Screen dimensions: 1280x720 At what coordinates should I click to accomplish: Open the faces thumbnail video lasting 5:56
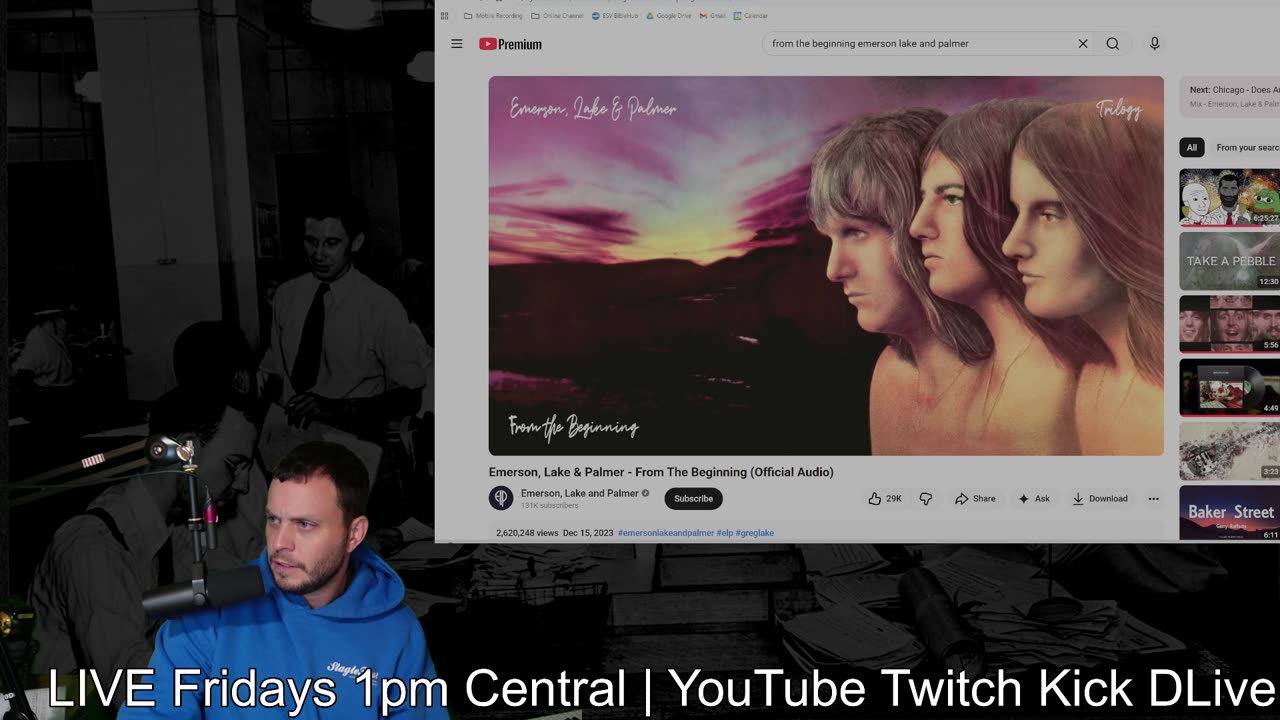pos(1229,324)
